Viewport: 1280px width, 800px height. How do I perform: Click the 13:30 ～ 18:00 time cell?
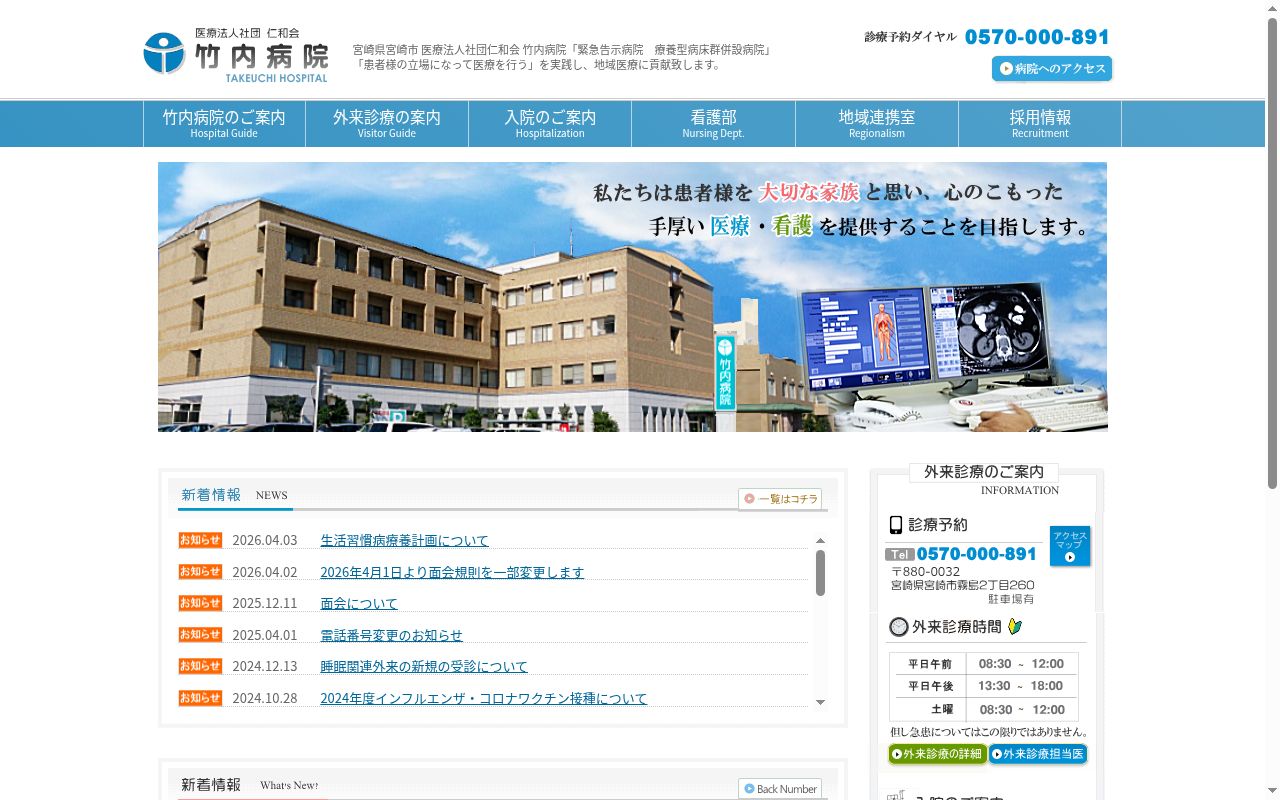point(1021,686)
